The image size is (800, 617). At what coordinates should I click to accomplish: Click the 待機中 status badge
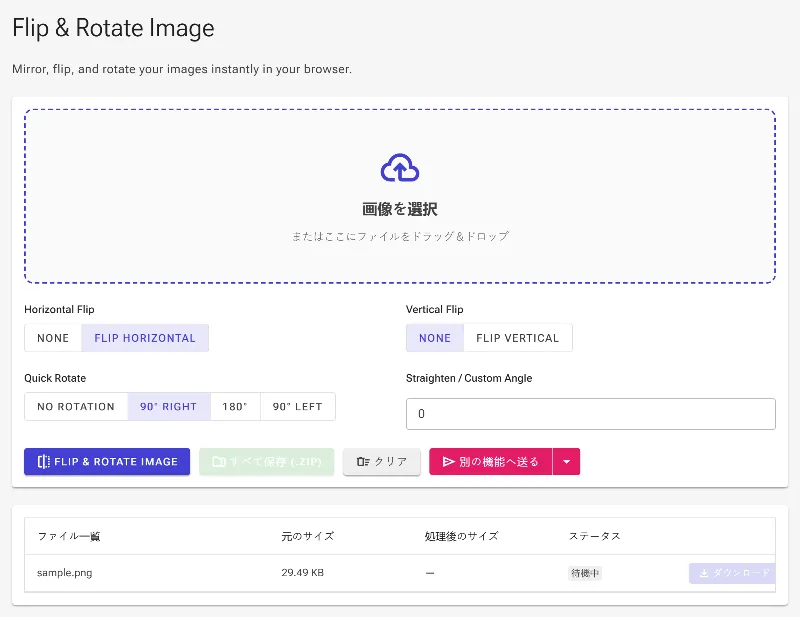coord(585,573)
